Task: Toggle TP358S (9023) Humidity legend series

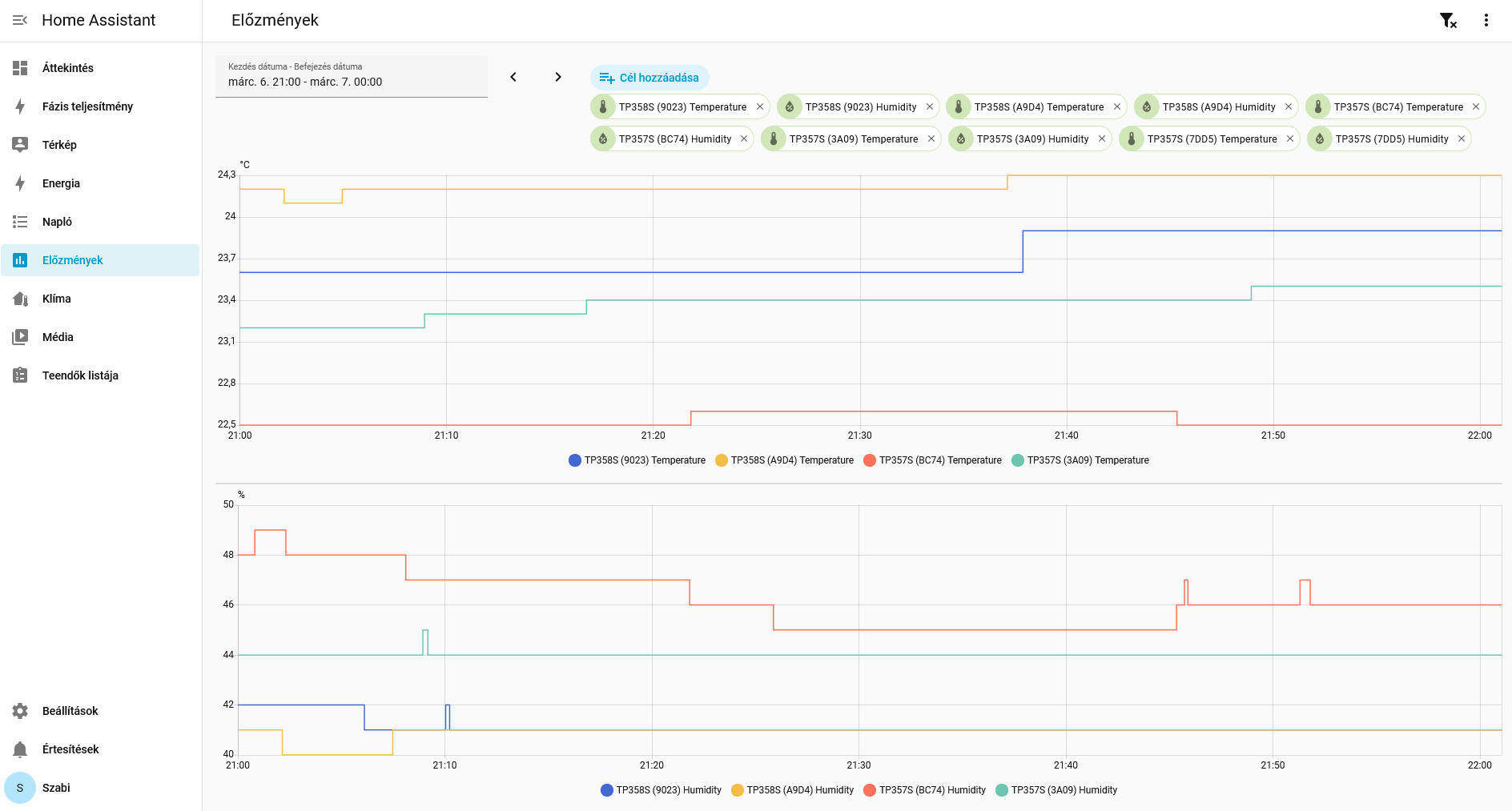Action: click(x=661, y=790)
